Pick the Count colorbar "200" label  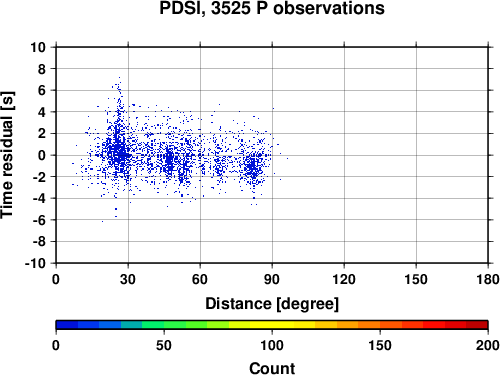tap(488, 345)
